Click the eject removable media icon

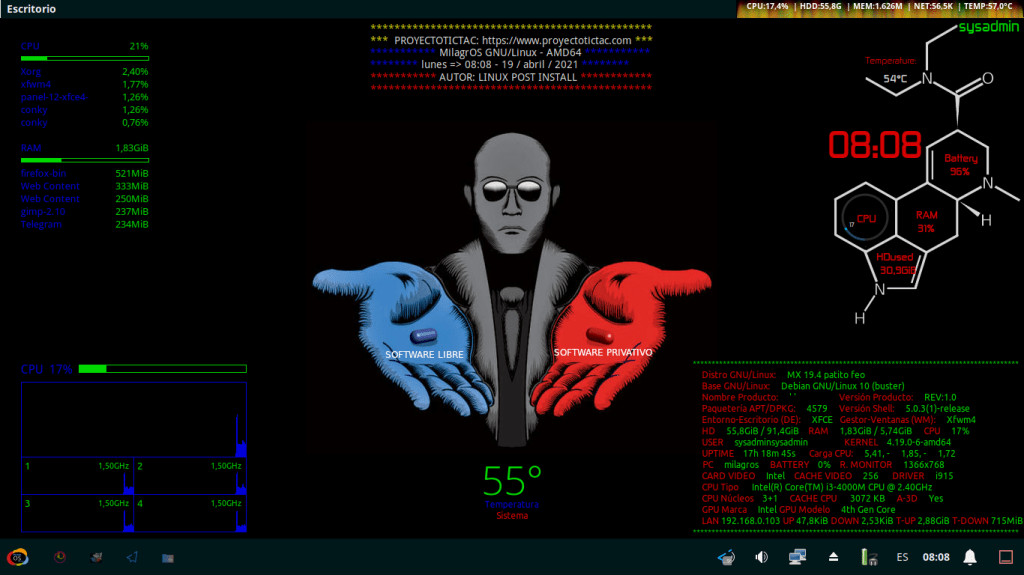[832, 556]
